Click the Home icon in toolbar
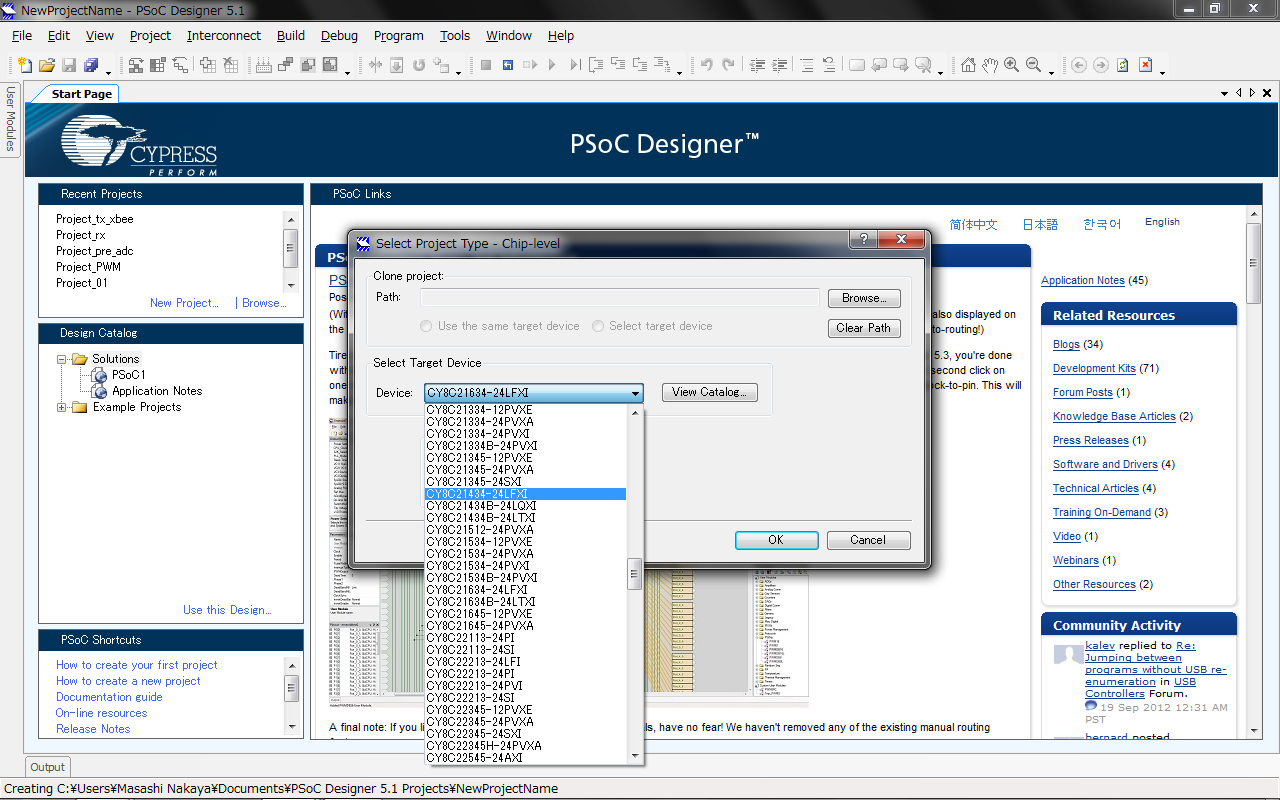Image resolution: width=1280 pixels, height=800 pixels. pos(968,65)
